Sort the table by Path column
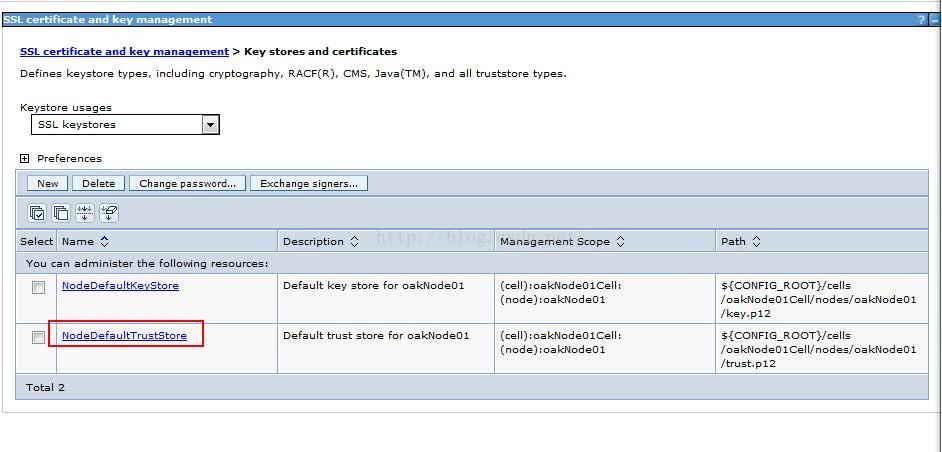This screenshot has width=942, height=452. [756, 241]
